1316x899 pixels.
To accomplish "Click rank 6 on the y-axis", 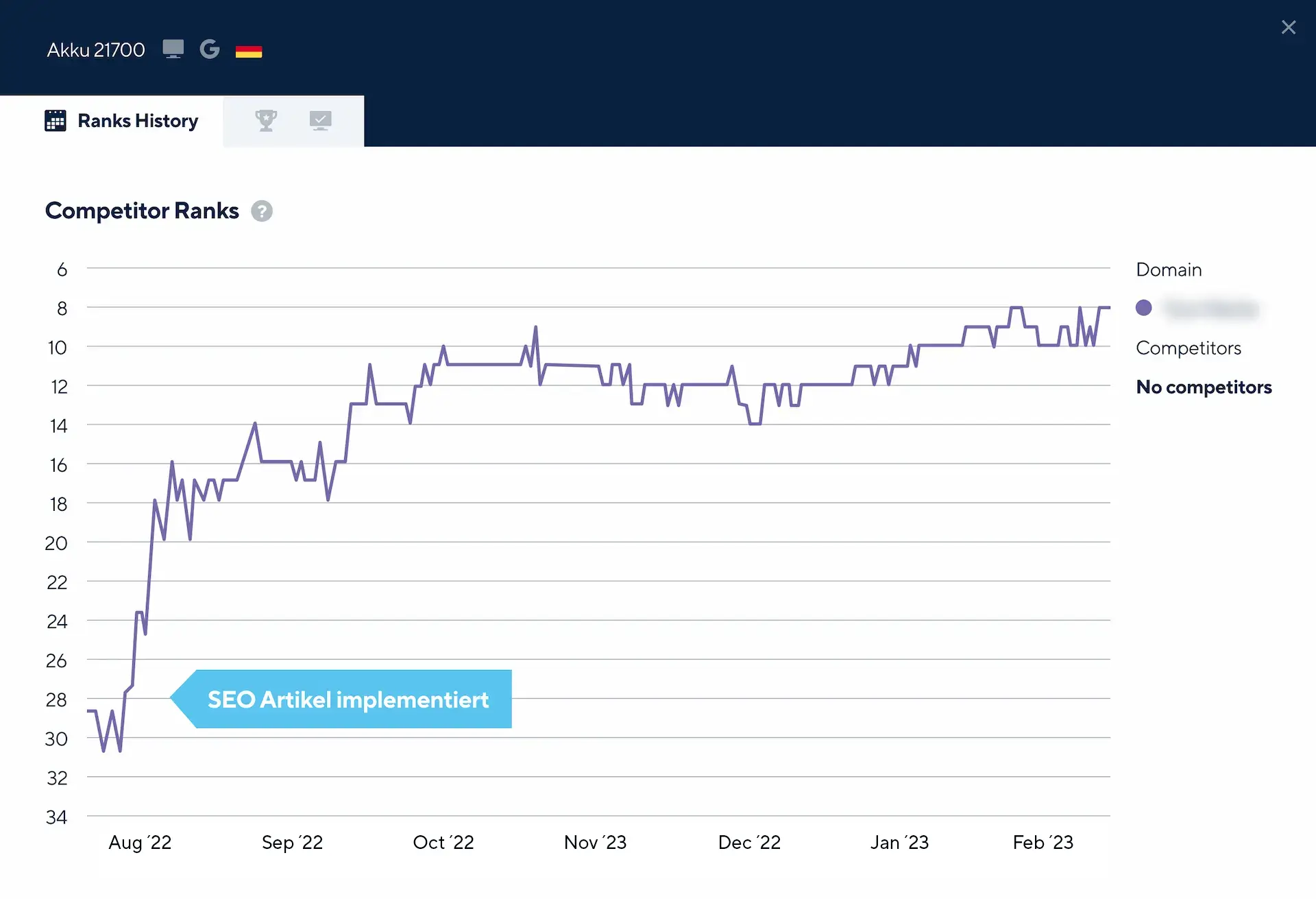I will coord(62,269).
